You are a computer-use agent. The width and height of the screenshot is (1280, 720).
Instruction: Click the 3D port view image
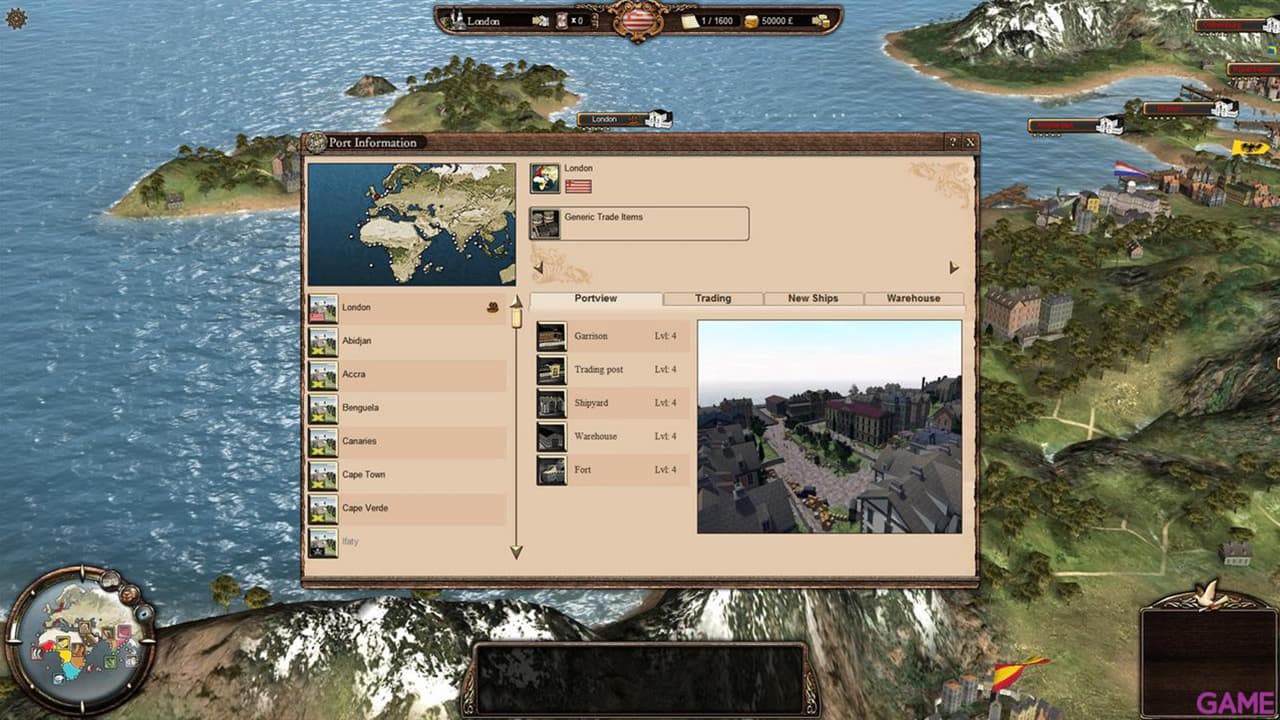coord(829,426)
